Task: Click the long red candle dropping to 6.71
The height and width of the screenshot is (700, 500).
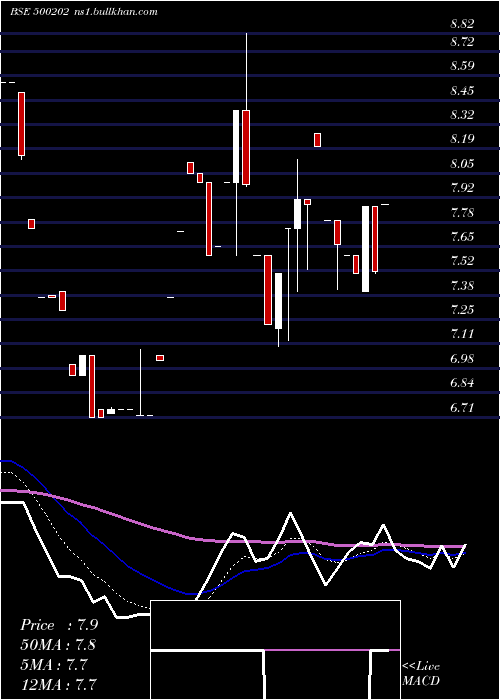Action: pyautogui.click(x=92, y=386)
